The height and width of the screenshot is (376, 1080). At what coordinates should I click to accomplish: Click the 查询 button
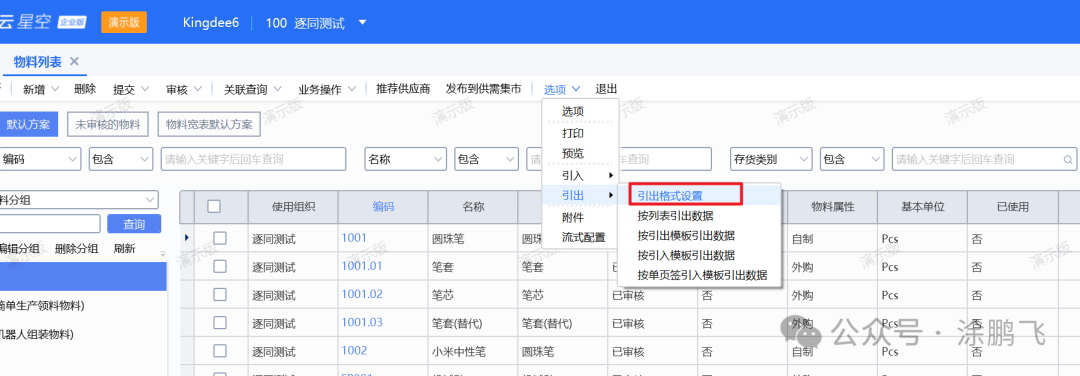coord(134,224)
